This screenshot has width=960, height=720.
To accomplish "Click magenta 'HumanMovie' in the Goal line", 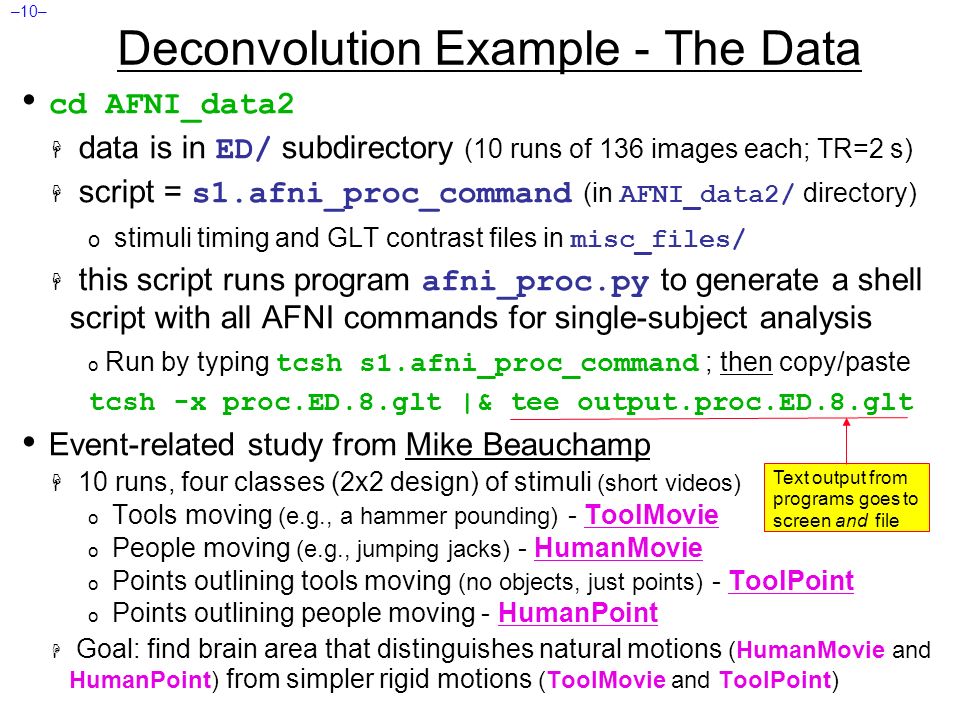I will tap(811, 650).
